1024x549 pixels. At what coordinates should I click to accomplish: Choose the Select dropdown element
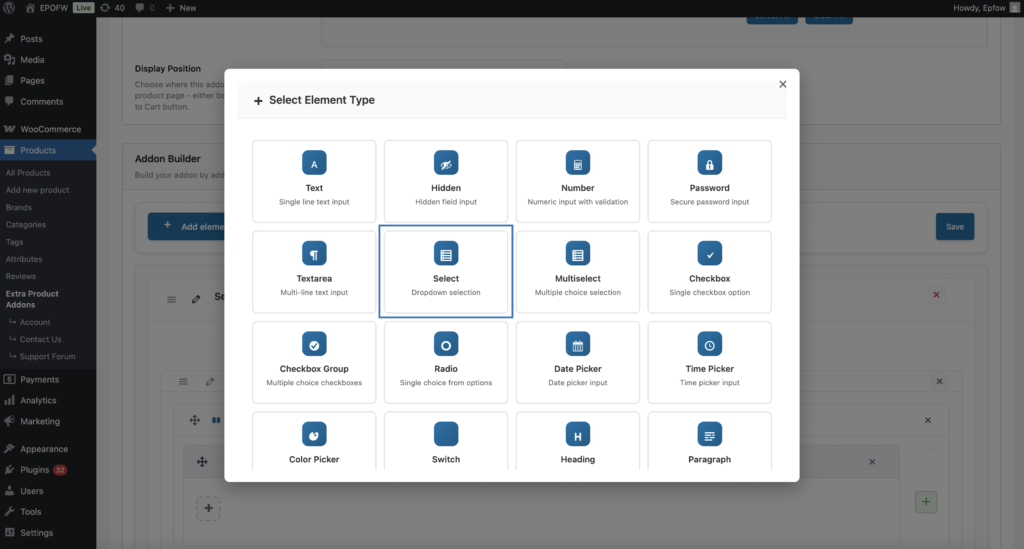[446, 271]
